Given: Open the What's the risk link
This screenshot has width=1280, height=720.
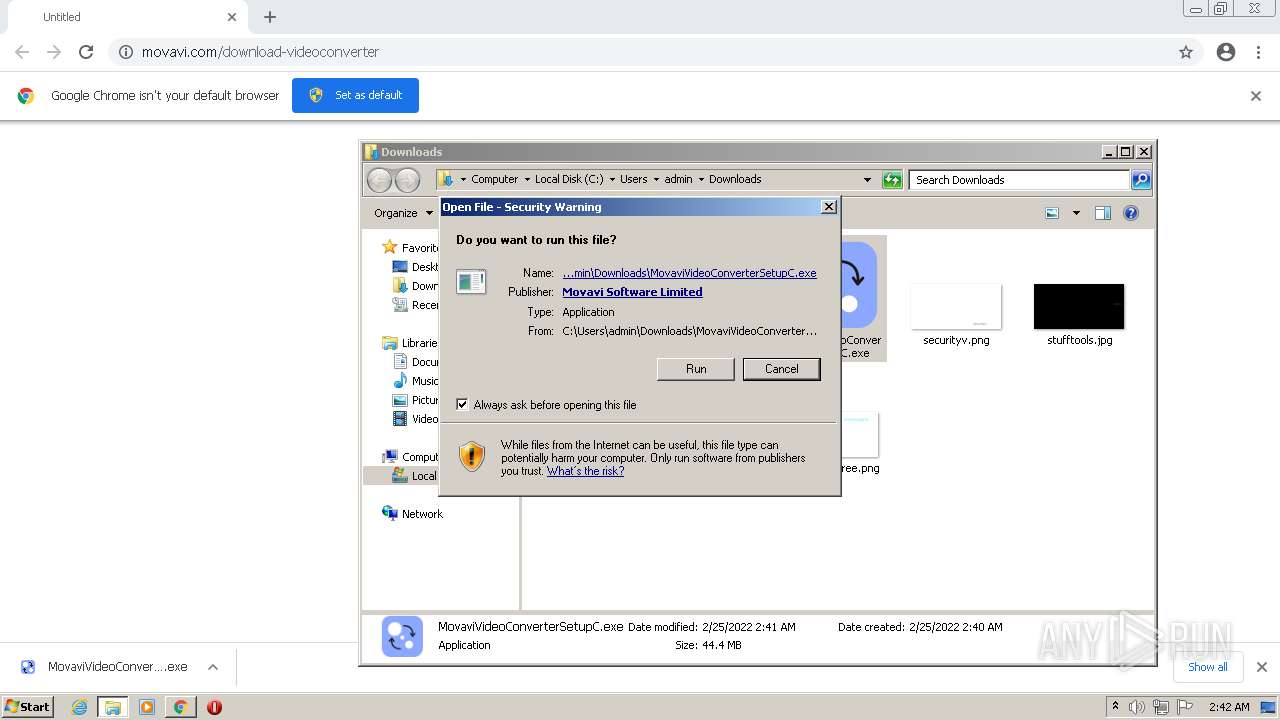Looking at the screenshot, I should 585,471.
